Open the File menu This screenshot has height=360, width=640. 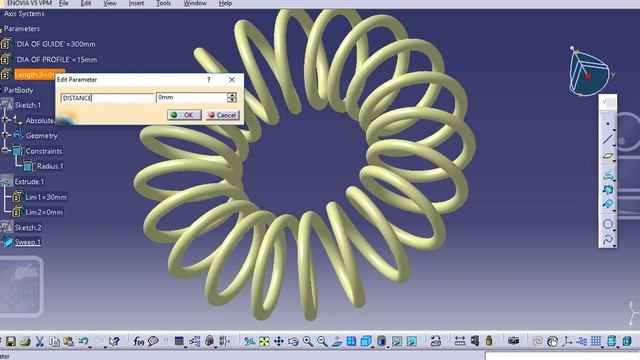pyautogui.click(x=64, y=3)
